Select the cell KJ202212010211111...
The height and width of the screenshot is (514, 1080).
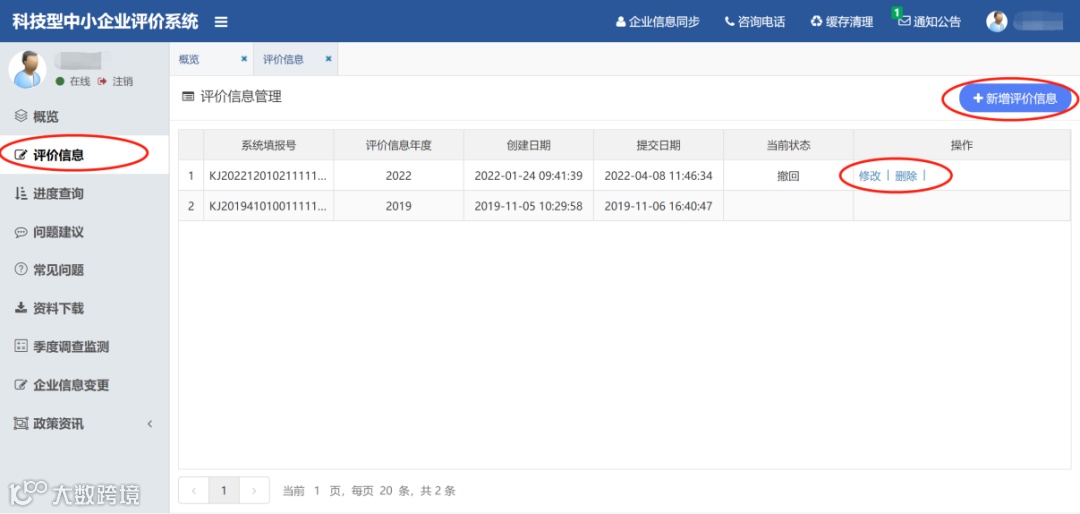pos(269,176)
